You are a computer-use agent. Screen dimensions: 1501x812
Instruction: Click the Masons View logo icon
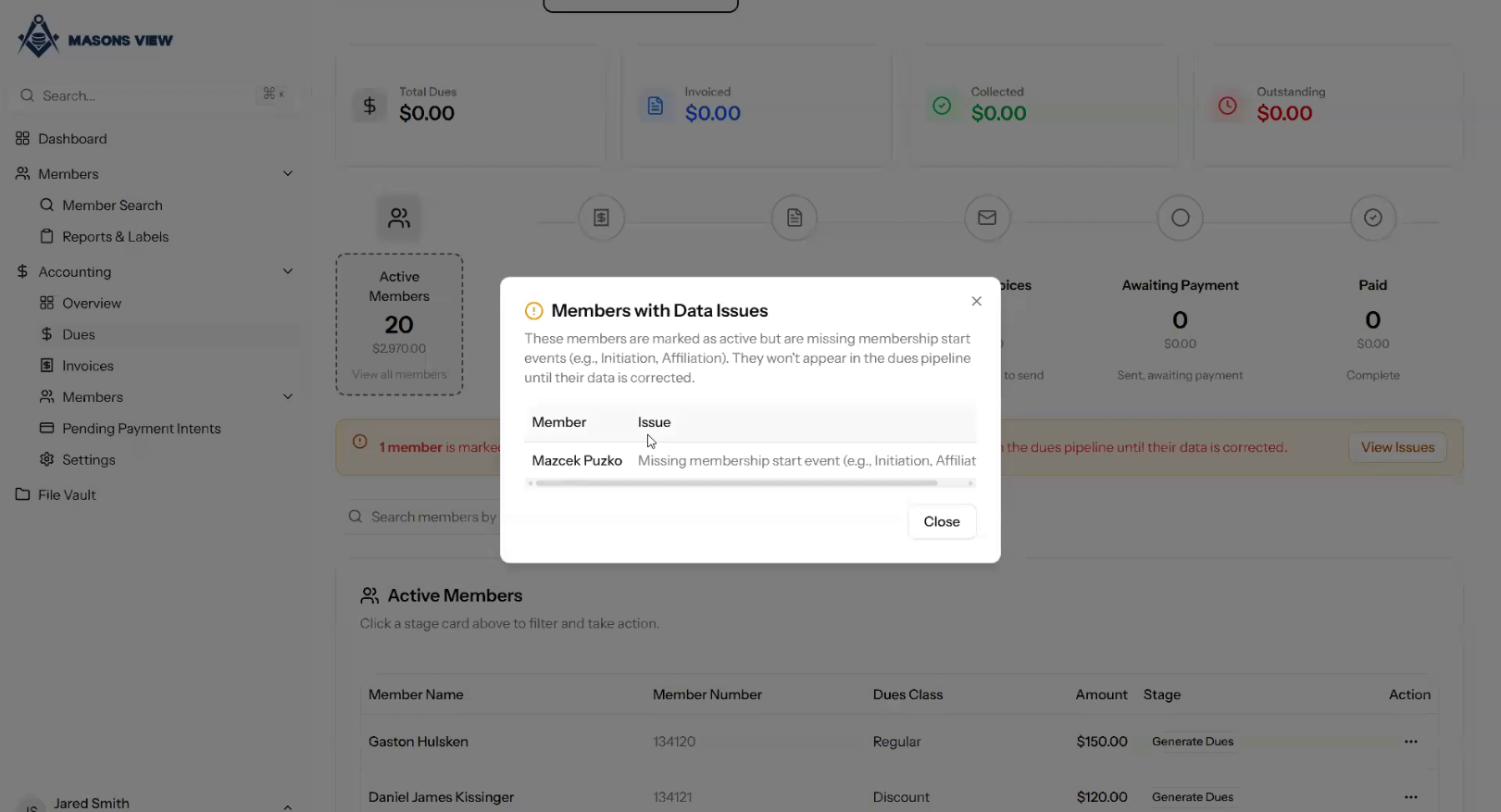(38, 37)
